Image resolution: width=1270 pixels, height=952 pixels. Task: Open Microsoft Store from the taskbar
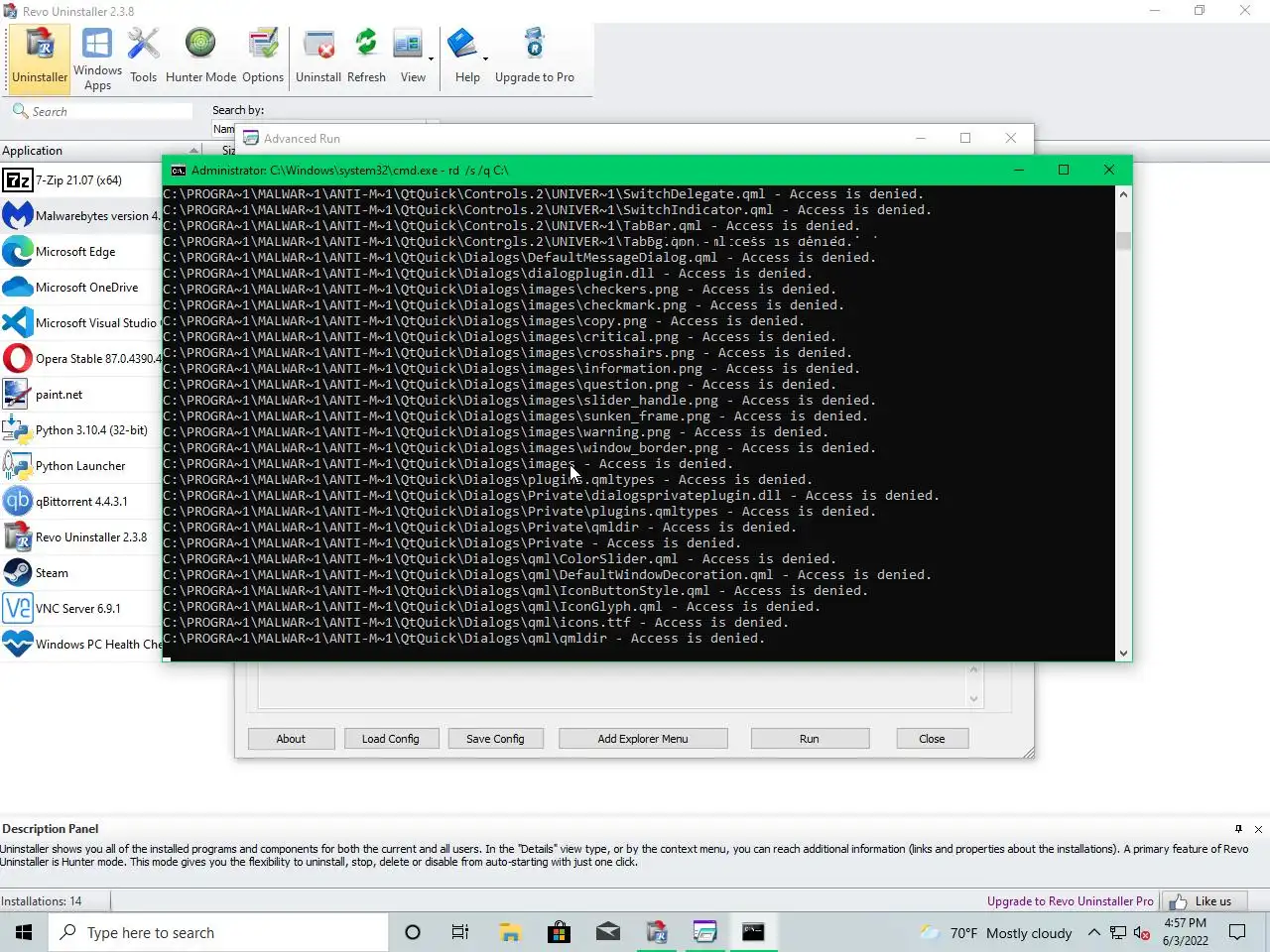(x=559, y=932)
